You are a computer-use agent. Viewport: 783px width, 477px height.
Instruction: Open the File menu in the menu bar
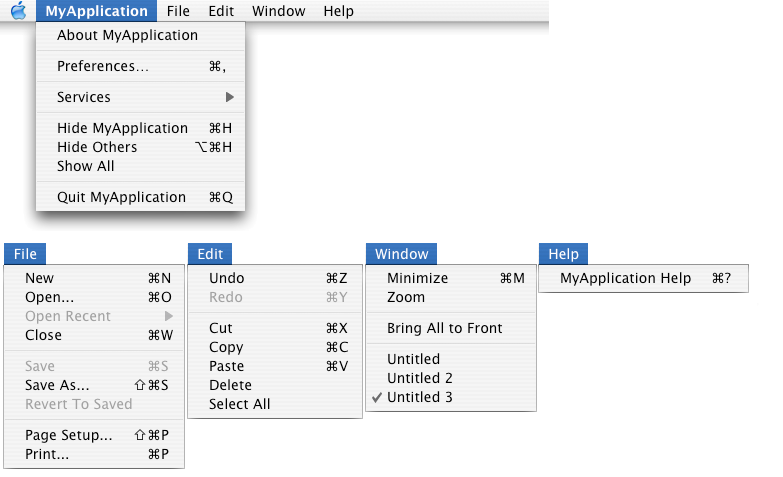(178, 10)
